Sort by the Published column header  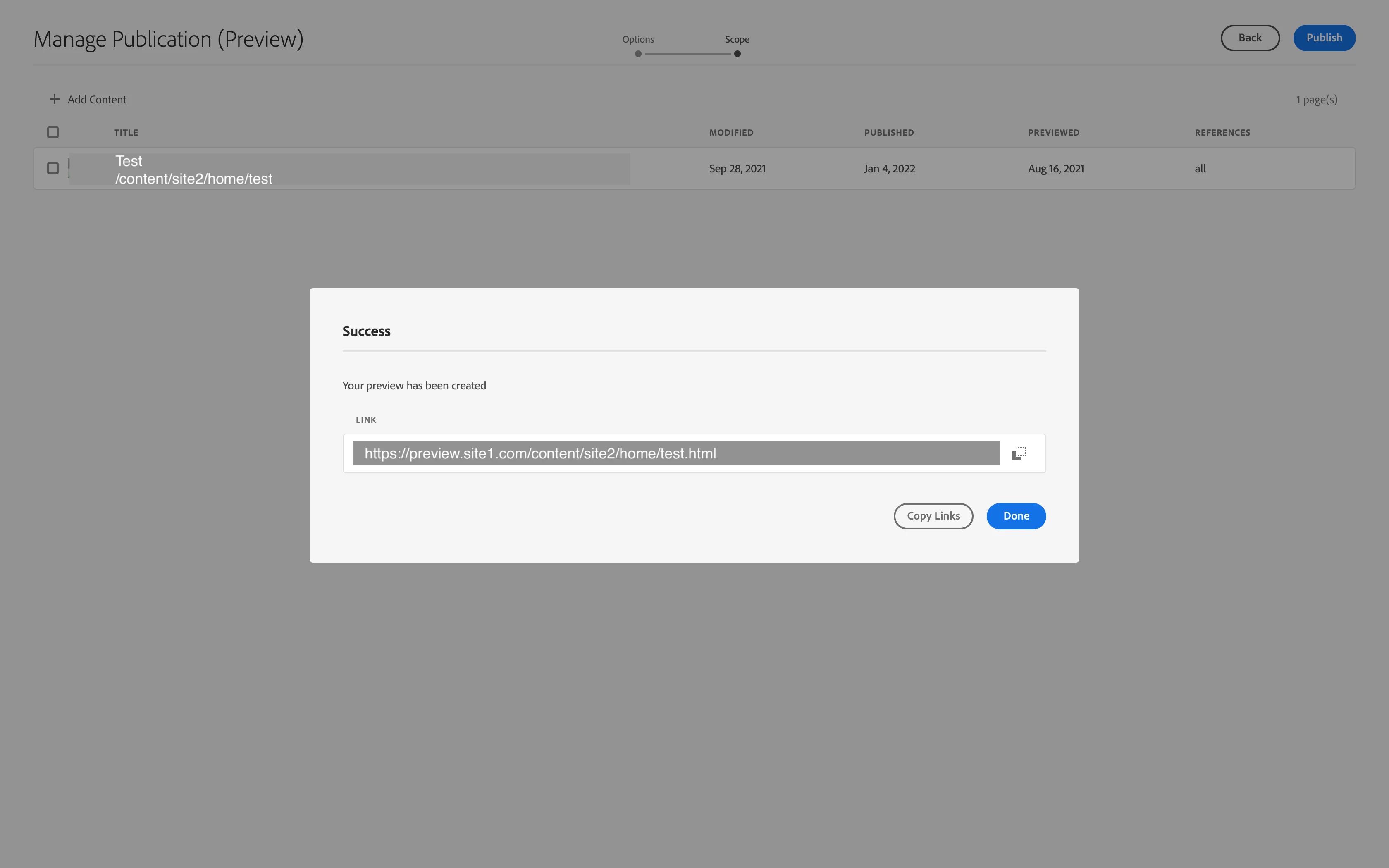[x=888, y=133]
